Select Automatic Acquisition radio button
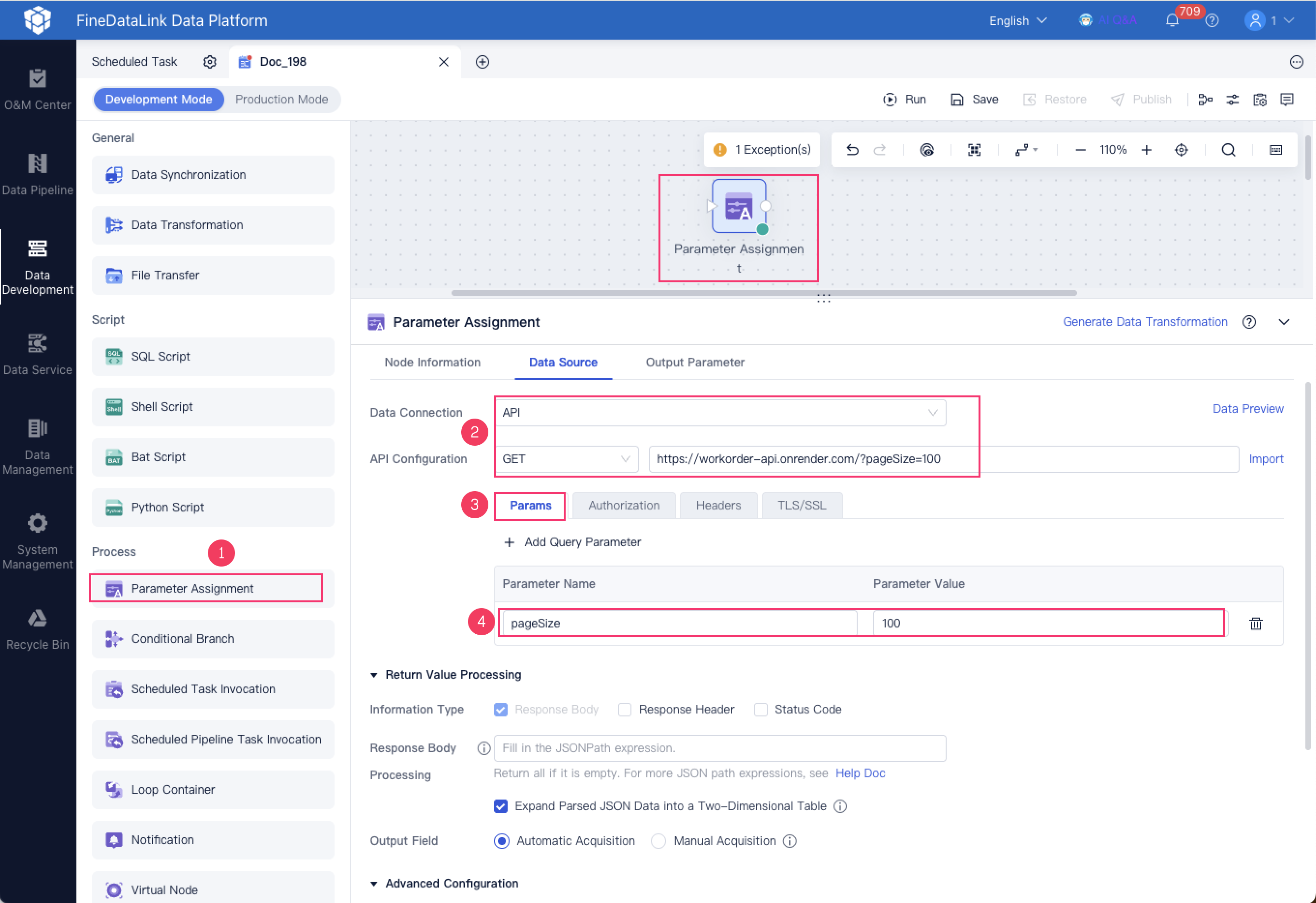Screen dimensions: 1316x903 coord(501,841)
